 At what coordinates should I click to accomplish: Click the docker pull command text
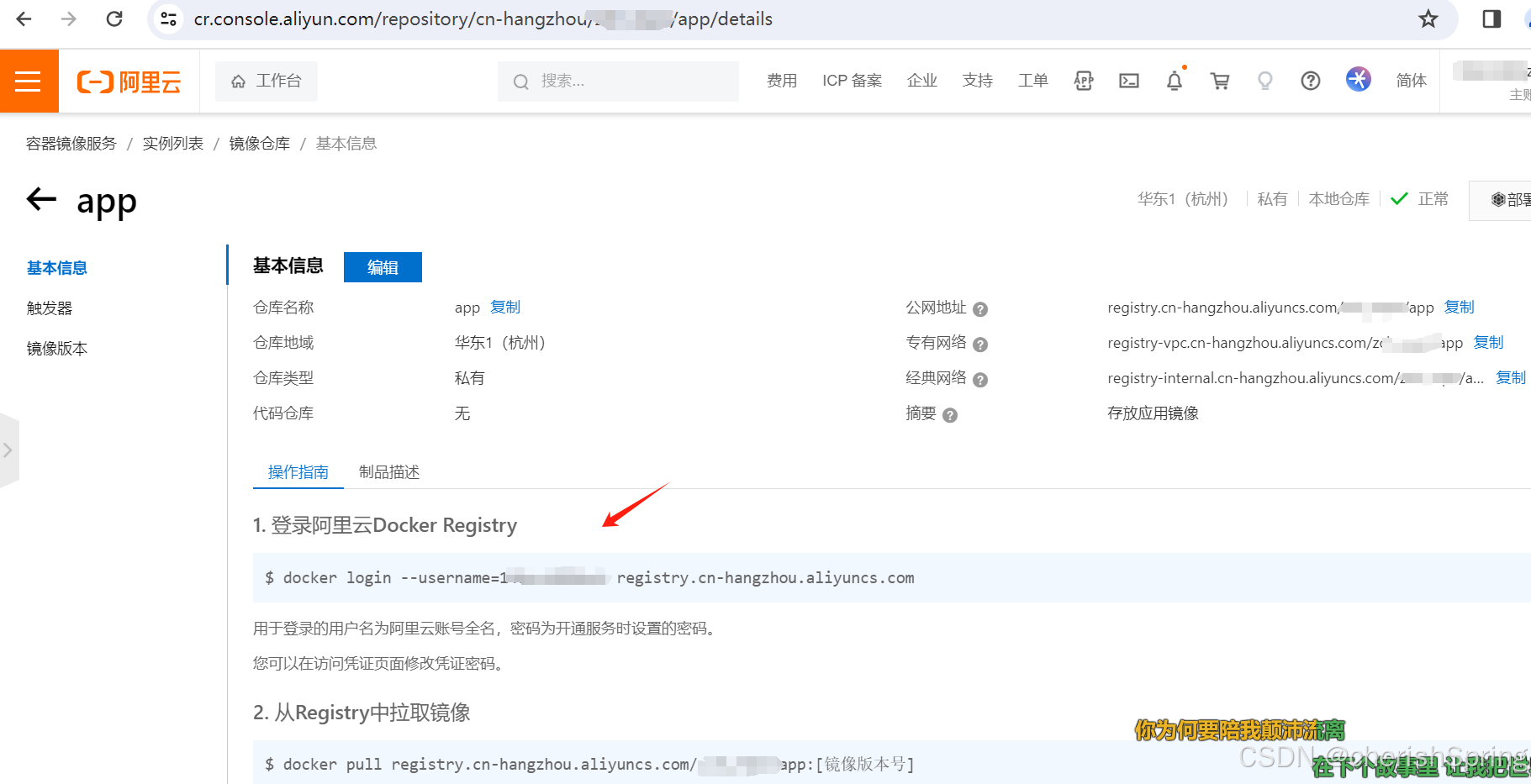[x=590, y=765]
